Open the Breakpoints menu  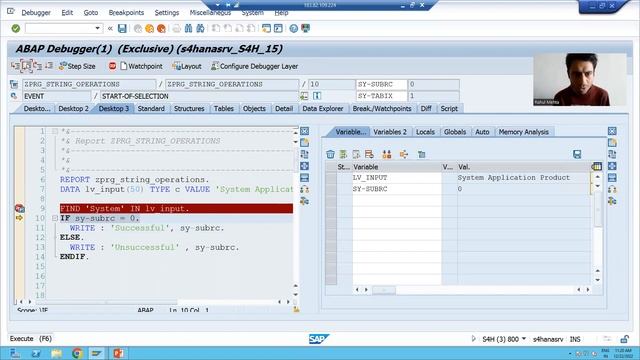coord(126,13)
